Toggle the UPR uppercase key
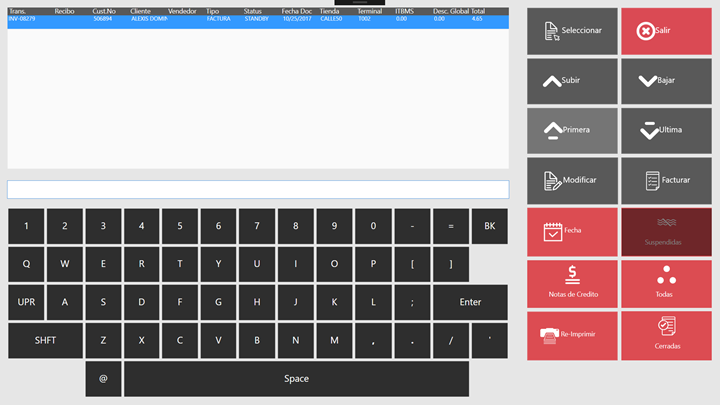 point(26,302)
